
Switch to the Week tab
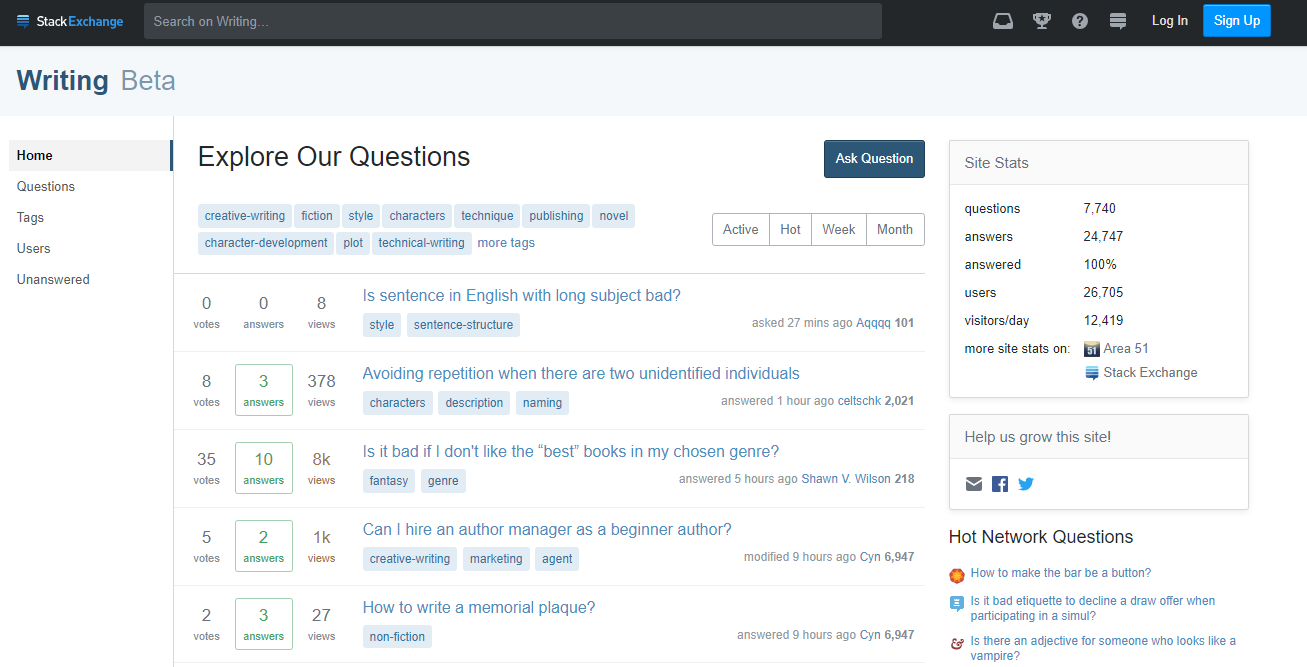click(x=839, y=229)
